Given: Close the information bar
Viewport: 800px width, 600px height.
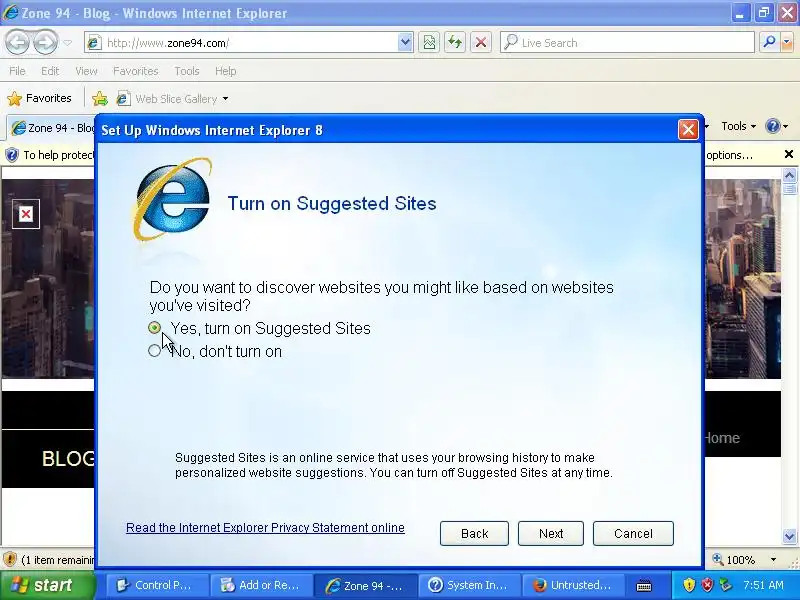Looking at the screenshot, I should point(789,154).
